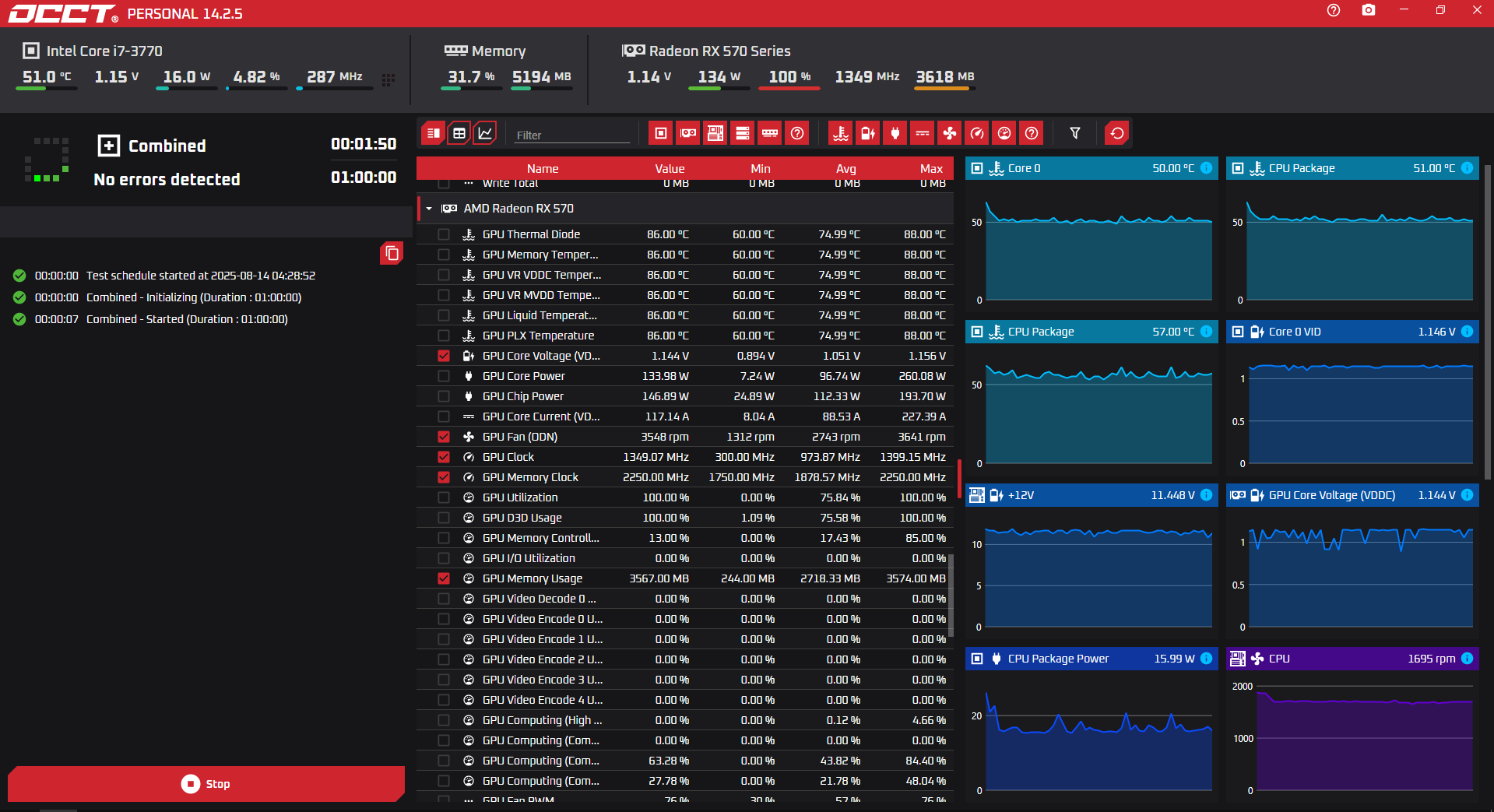Toggle the current sensor type filter
The height and width of the screenshot is (812, 1494).
pos(923,133)
